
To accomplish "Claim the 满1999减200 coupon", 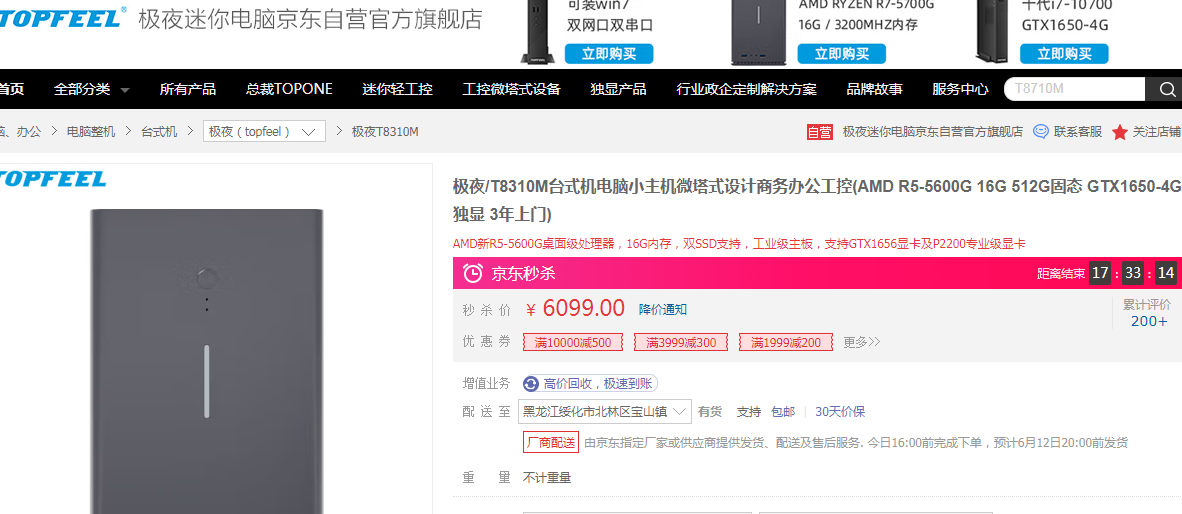I will coord(786,342).
